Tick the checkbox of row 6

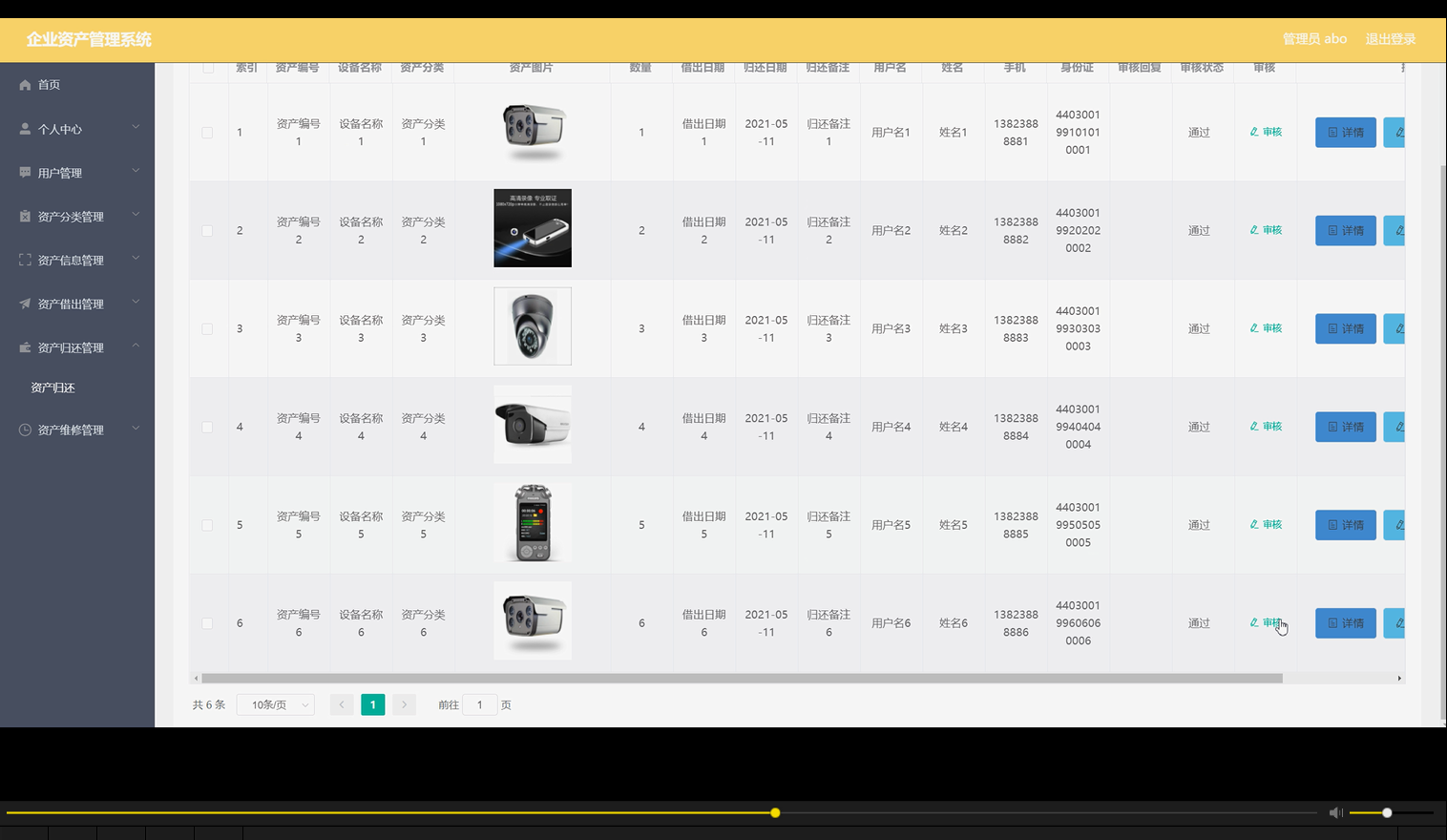tap(207, 623)
